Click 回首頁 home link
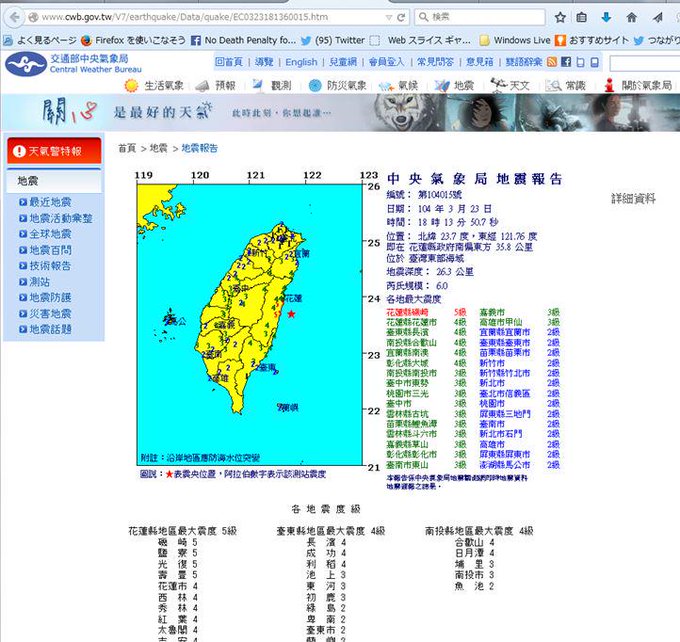The height and width of the screenshot is (642, 680). 229,62
